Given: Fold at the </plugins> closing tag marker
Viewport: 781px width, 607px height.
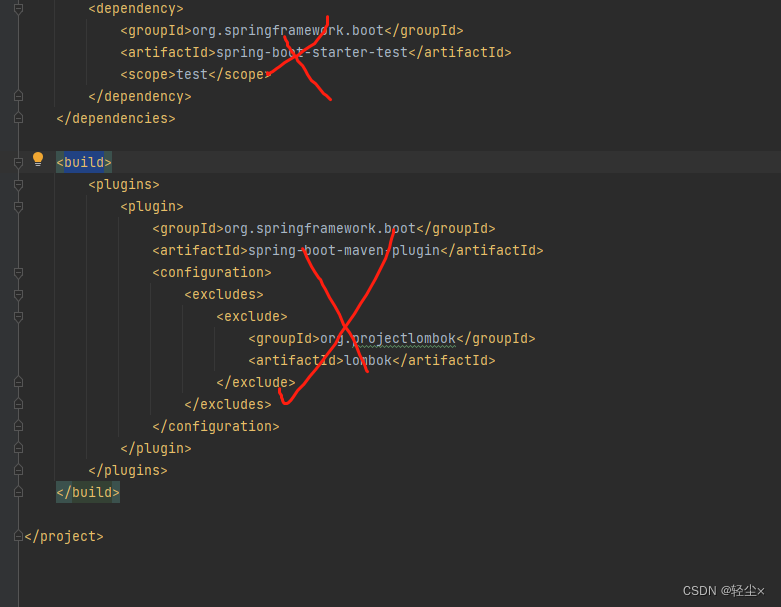Looking at the screenshot, I should point(18,470).
